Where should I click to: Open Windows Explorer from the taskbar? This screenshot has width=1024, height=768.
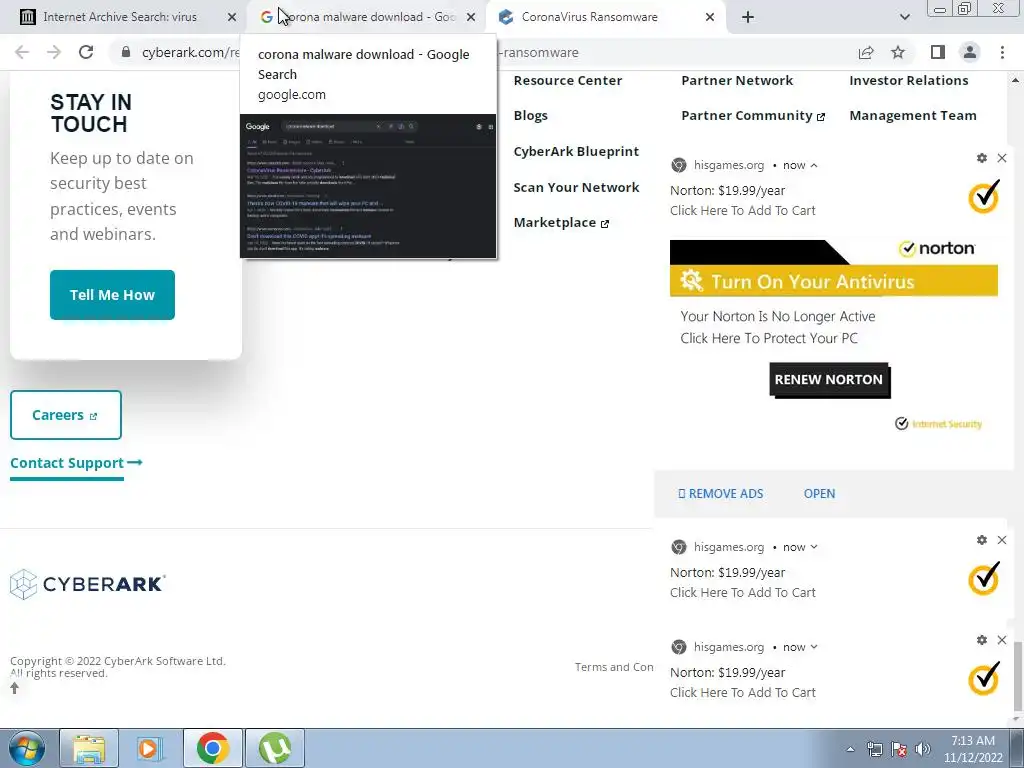click(89, 748)
